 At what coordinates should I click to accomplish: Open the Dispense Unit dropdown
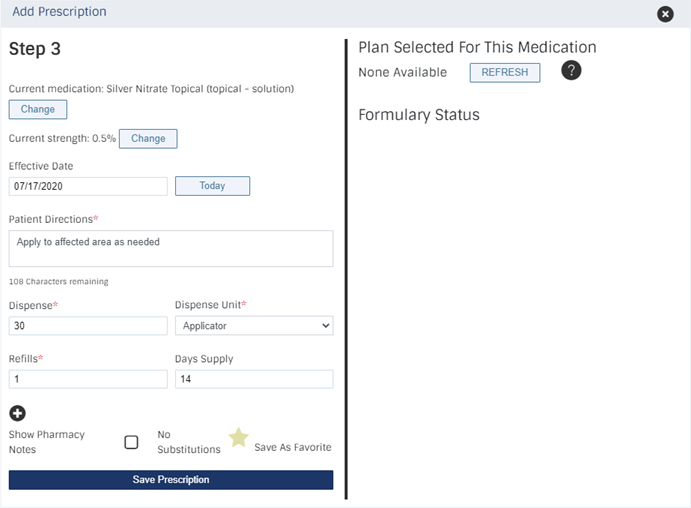coord(254,326)
